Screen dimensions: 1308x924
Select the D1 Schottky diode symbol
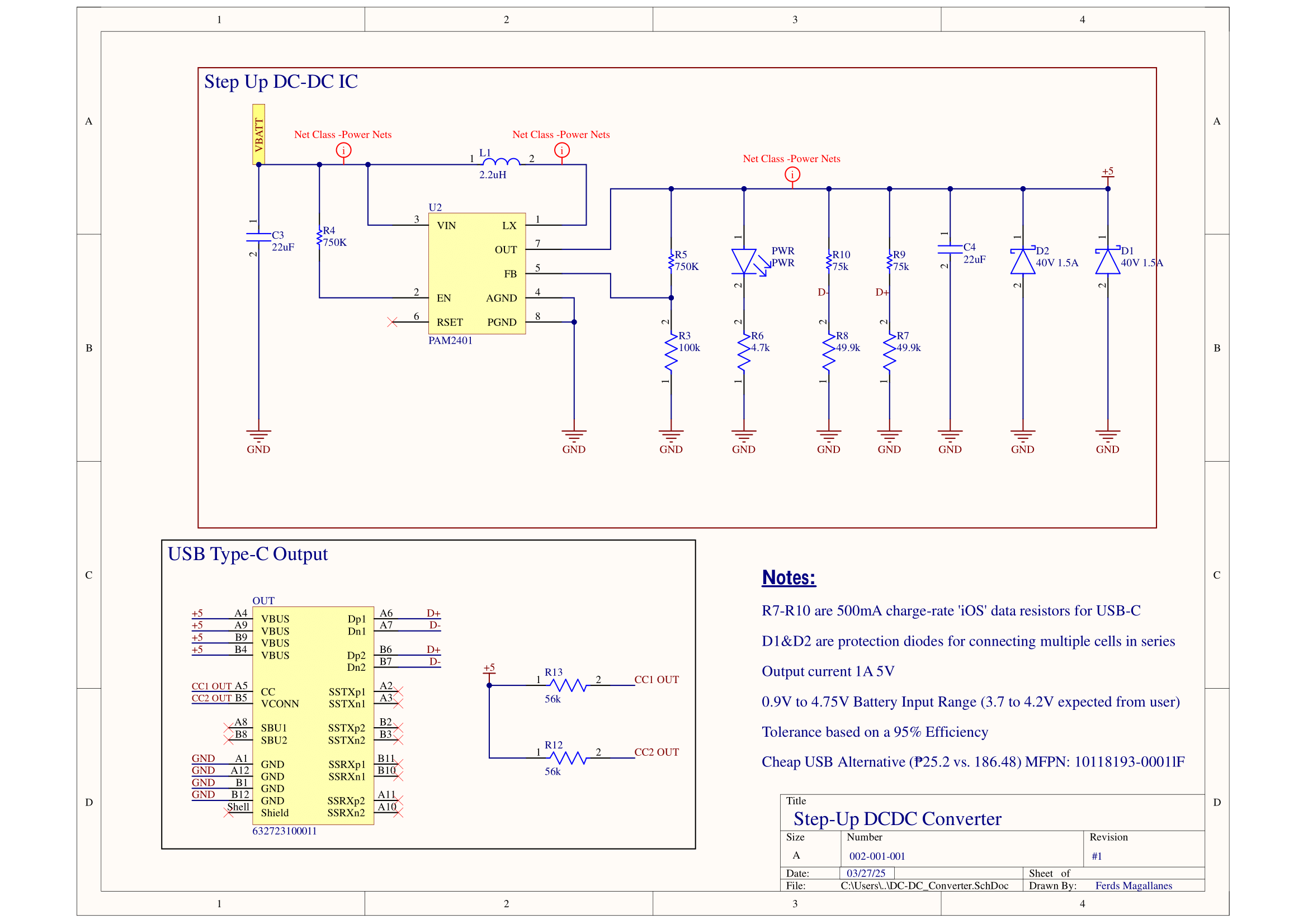click(x=1107, y=262)
